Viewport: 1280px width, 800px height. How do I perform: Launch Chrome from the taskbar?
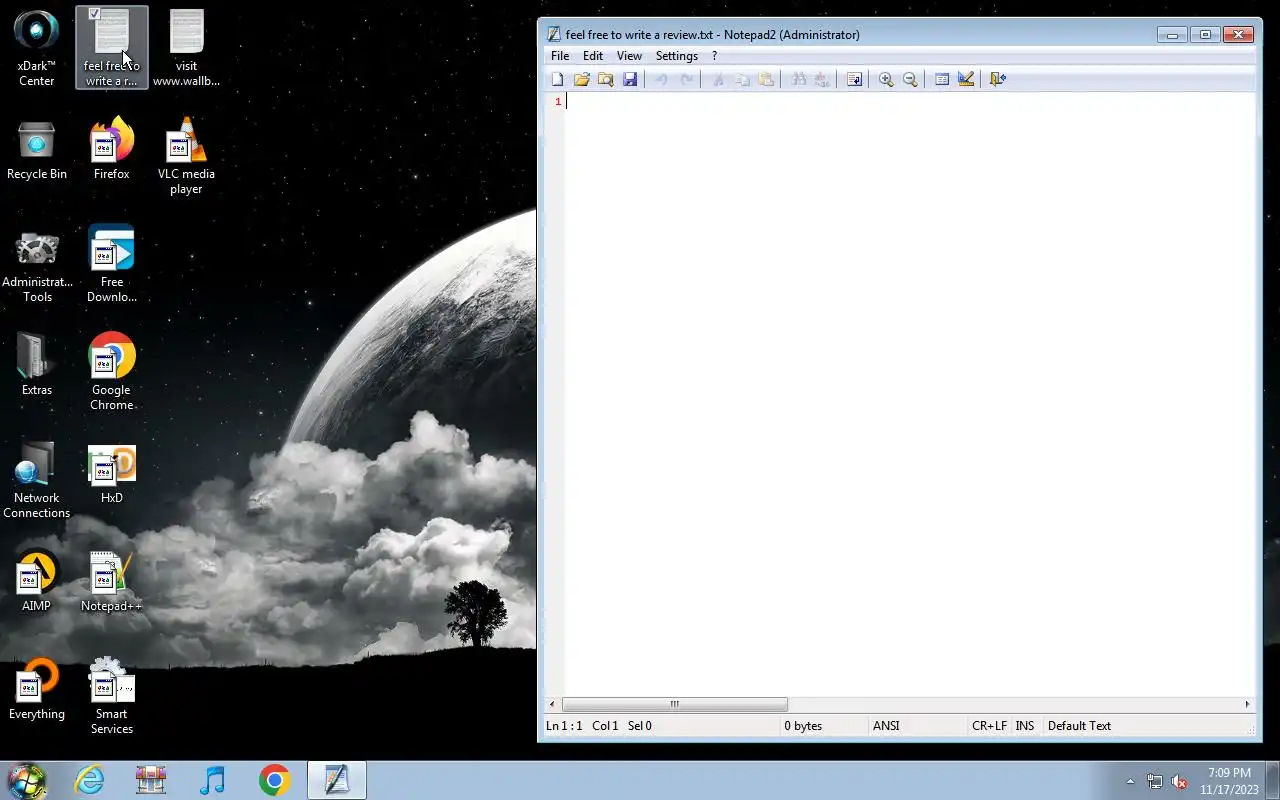(274, 780)
